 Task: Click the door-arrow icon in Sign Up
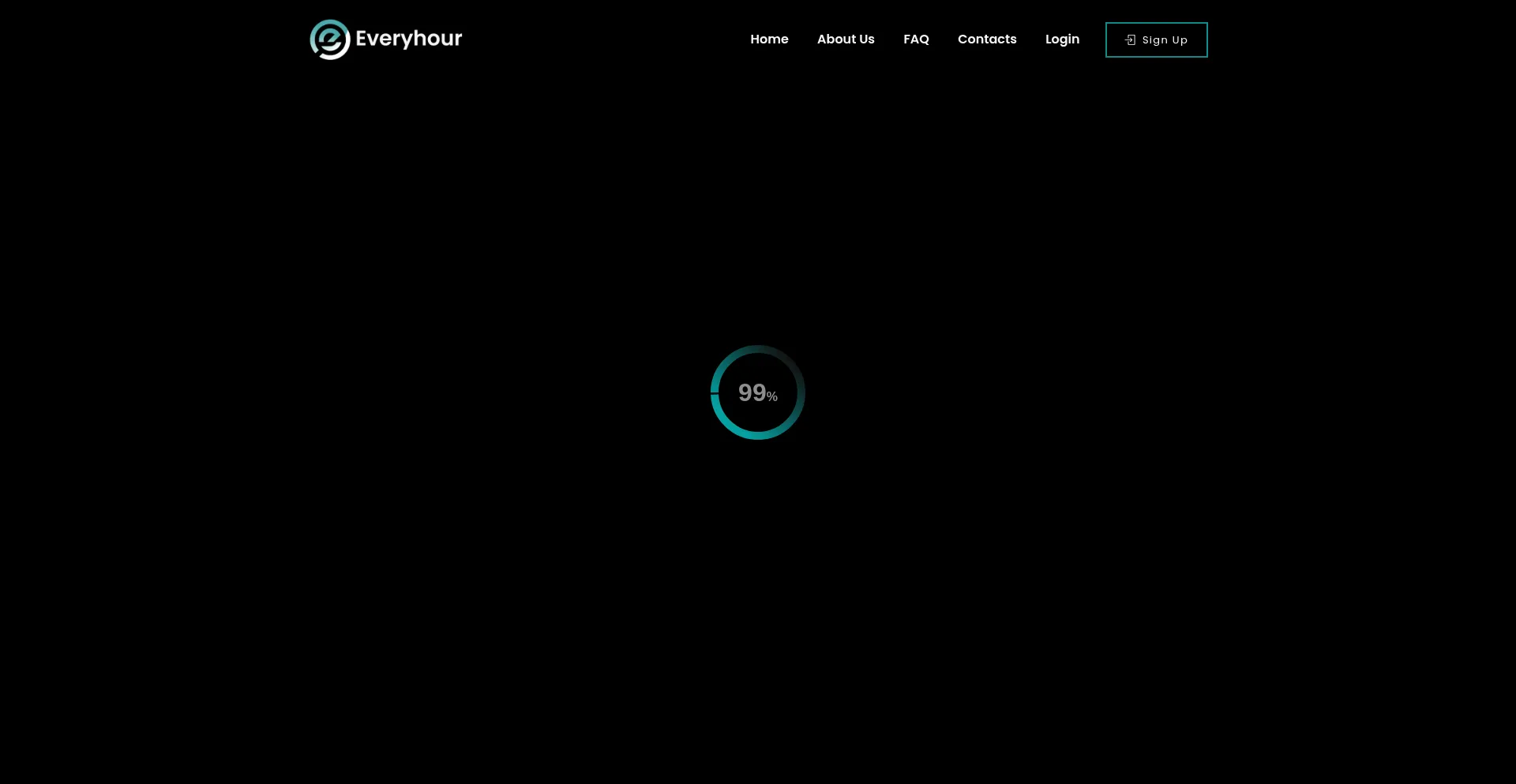pyautogui.click(x=1130, y=40)
